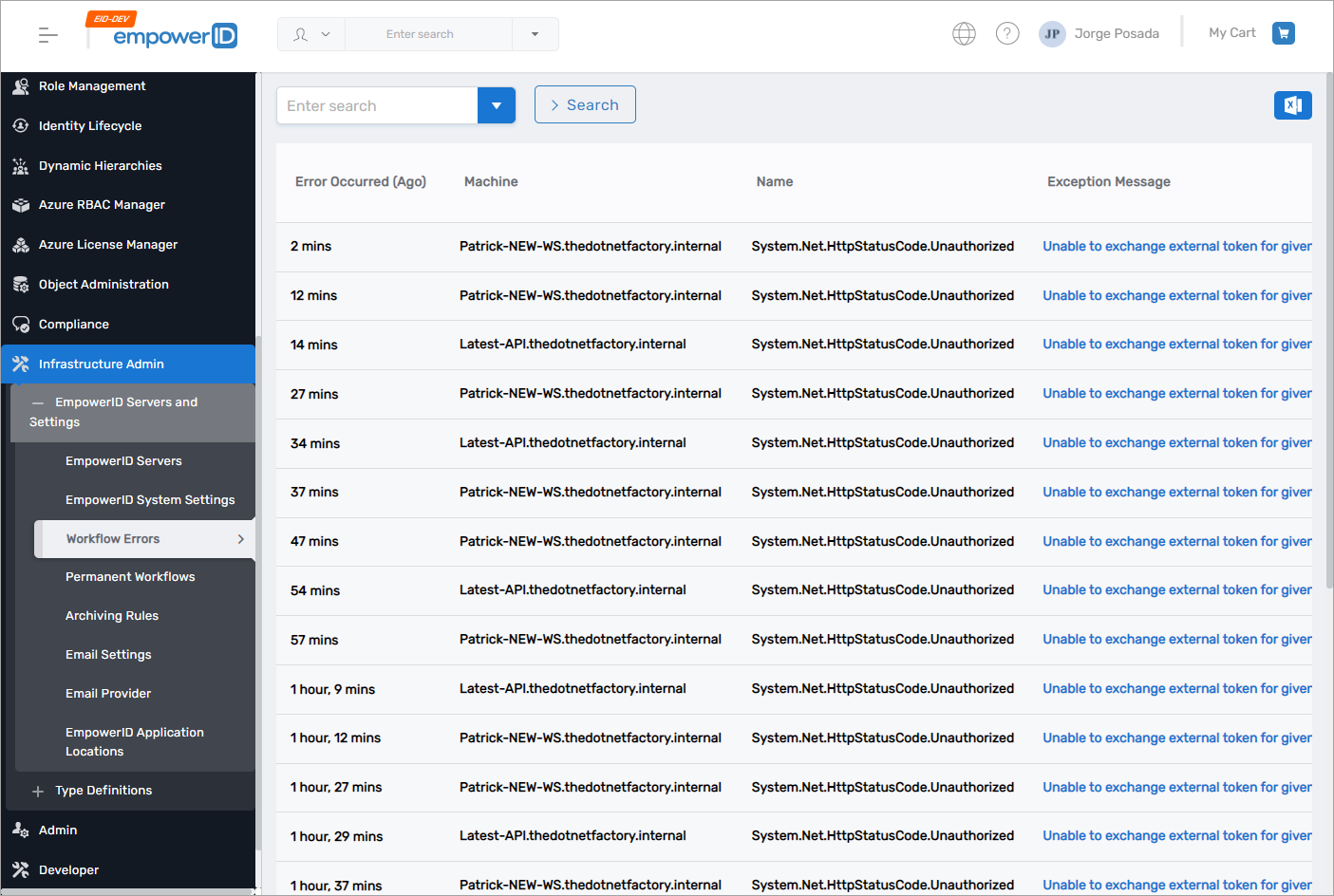Click the Object Administration icon
This screenshot has width=1334, height=896.
click(x=21, y=284)
